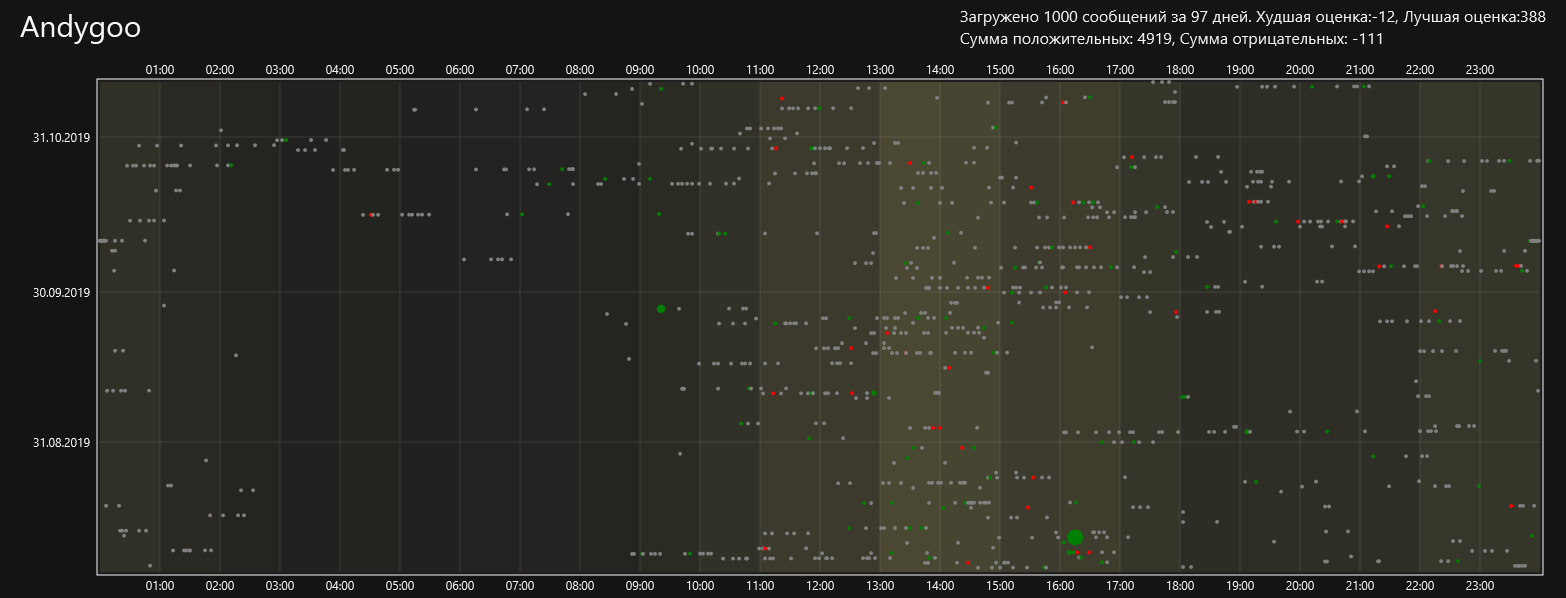Click the bottom 06:00 hour label
The height and width of the screenshot is (598, 1566).
pos(460,585)
